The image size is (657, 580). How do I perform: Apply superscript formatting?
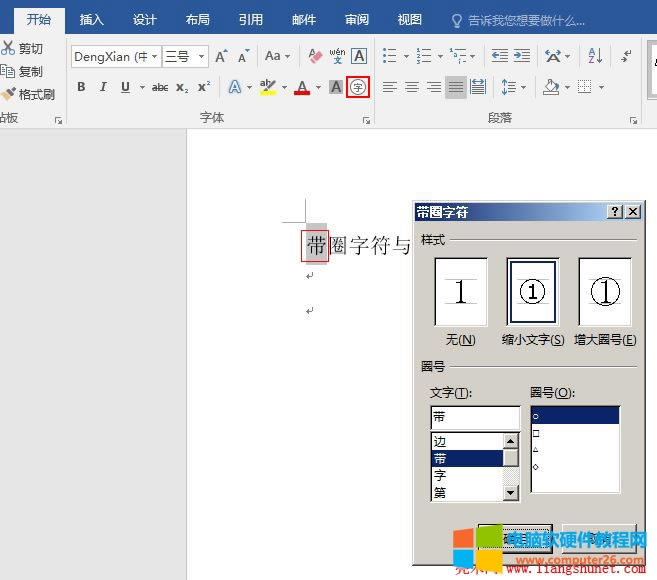click(x=204, y=87)
